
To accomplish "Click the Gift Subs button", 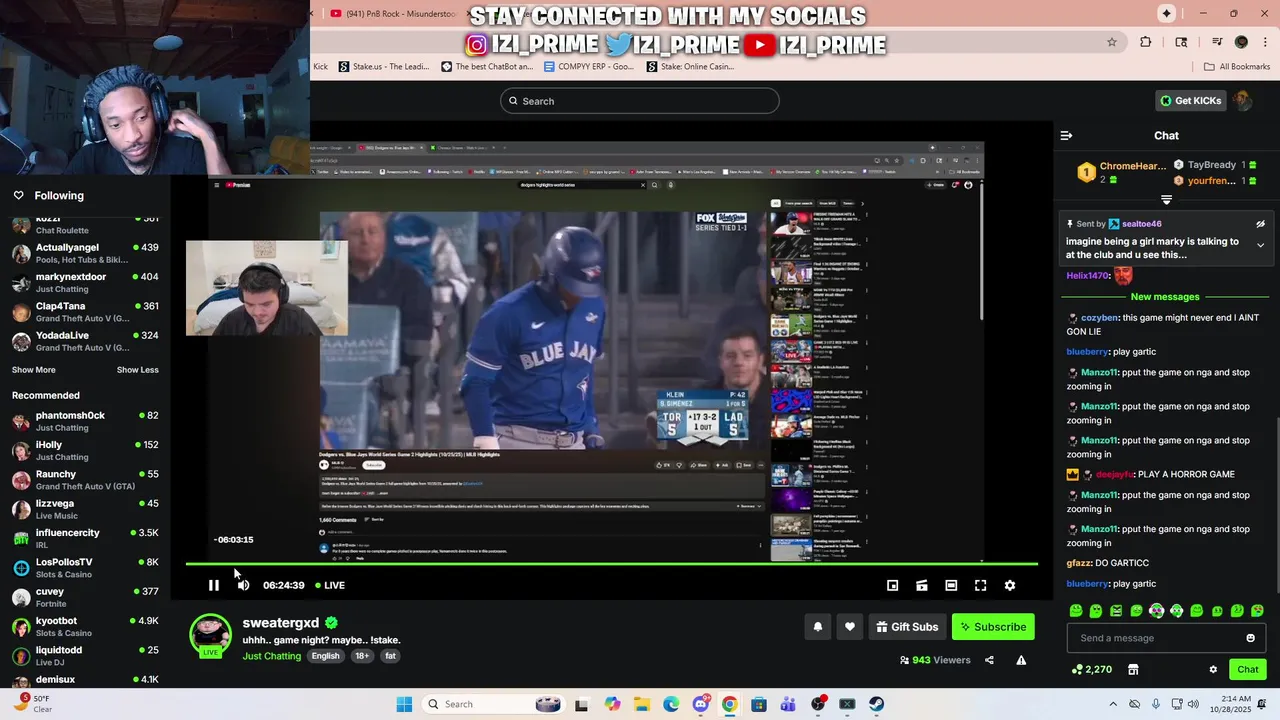I will coord(907,627).
